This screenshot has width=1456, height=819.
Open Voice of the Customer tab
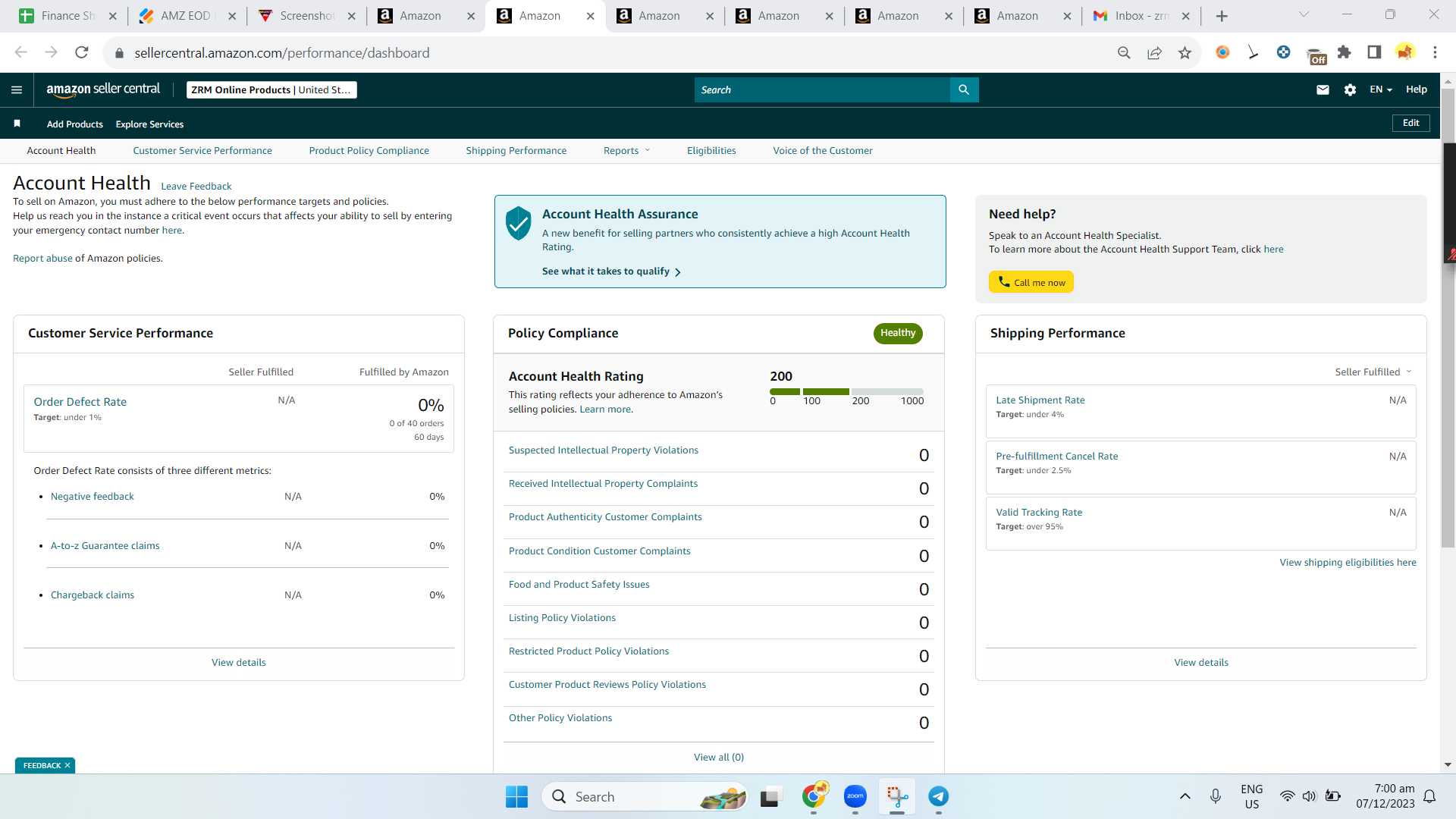click(x=823, y=150)
